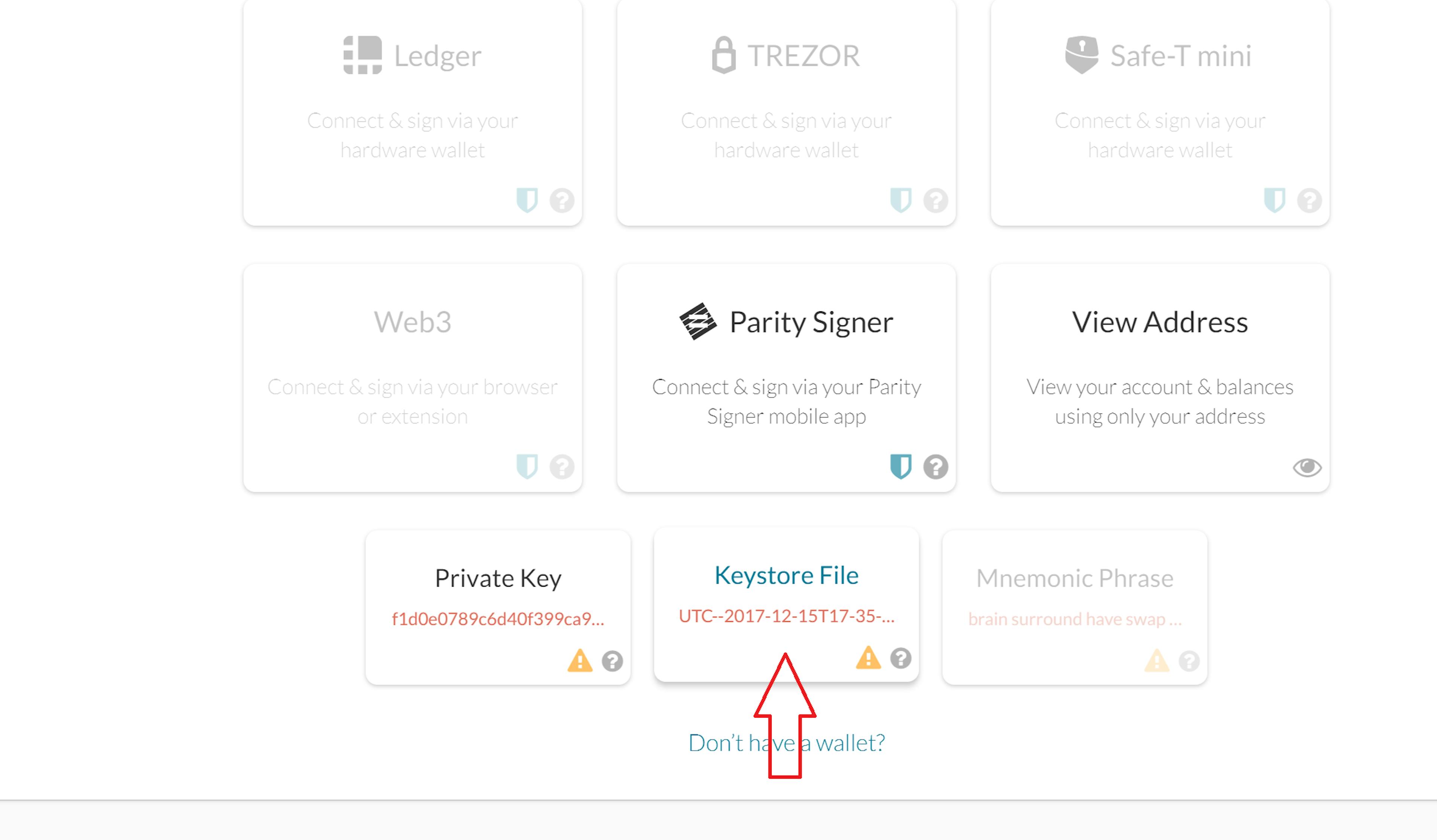
Task: Click warning triangle on Private Key card
Action: pyautogui.click(x=580, y=660)
